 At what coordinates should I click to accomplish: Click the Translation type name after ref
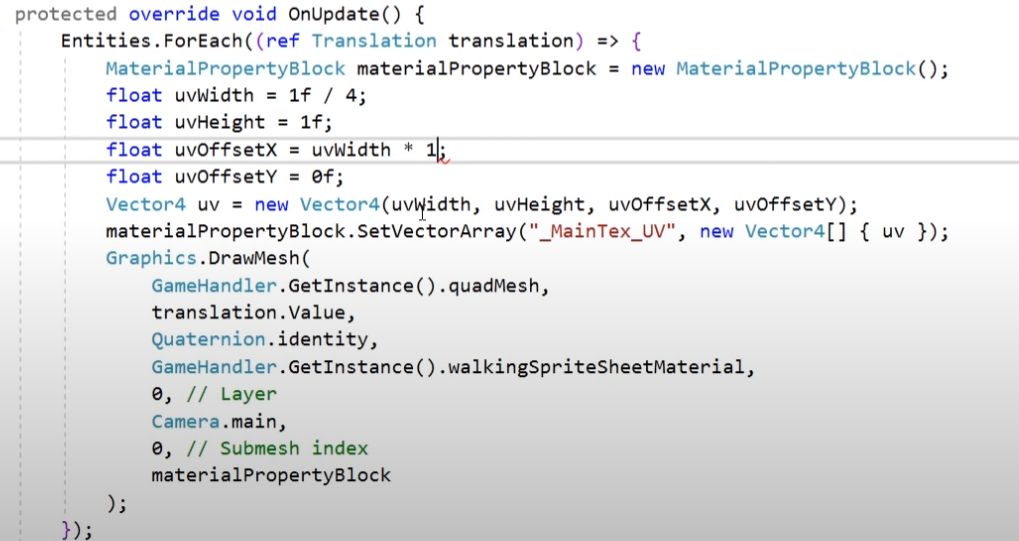click(374, 41)
